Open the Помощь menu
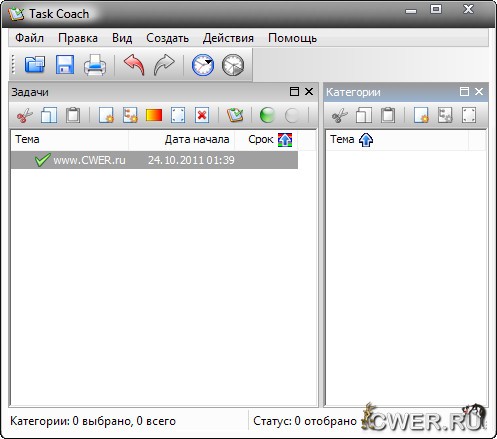This screenshot has width=497, height=439. coord(292,38)
